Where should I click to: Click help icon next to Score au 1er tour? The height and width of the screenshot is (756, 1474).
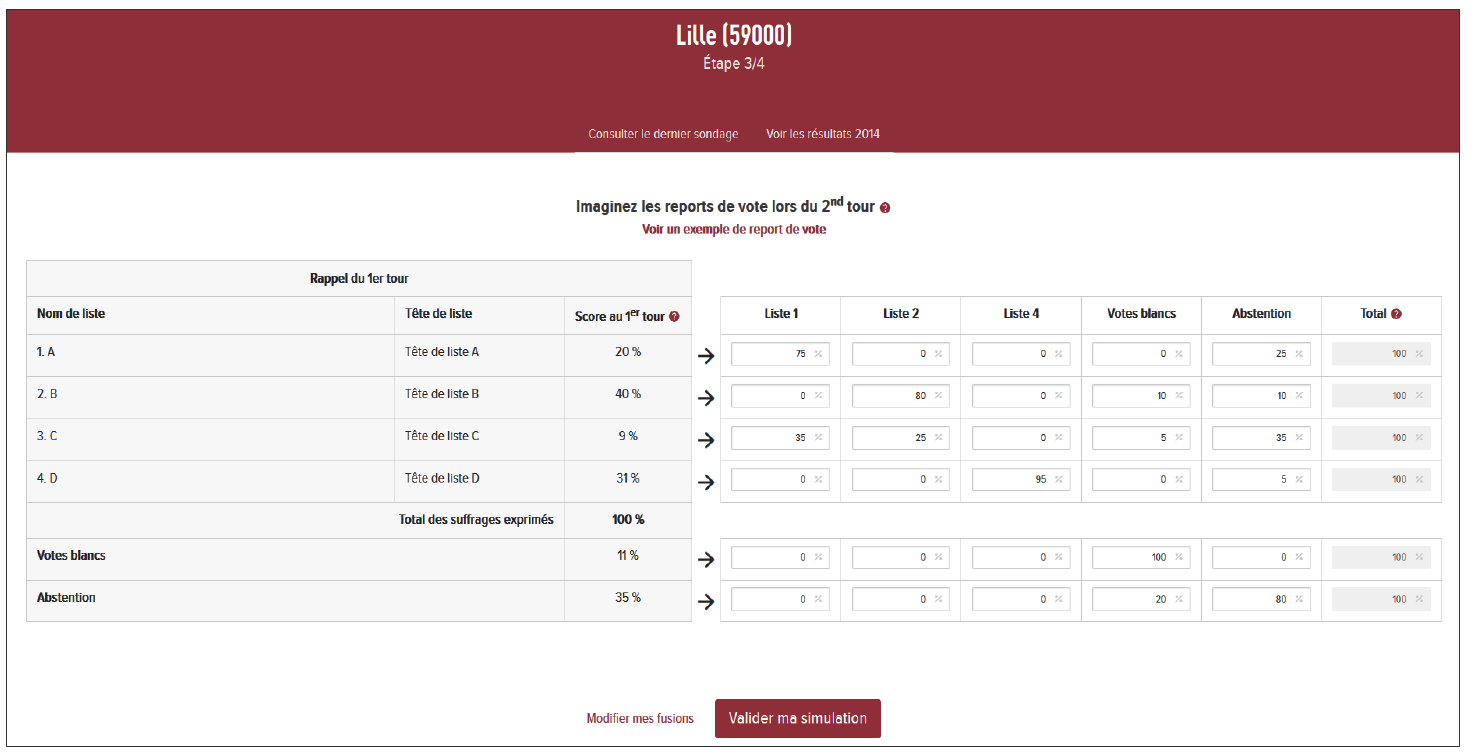[674, 317]
